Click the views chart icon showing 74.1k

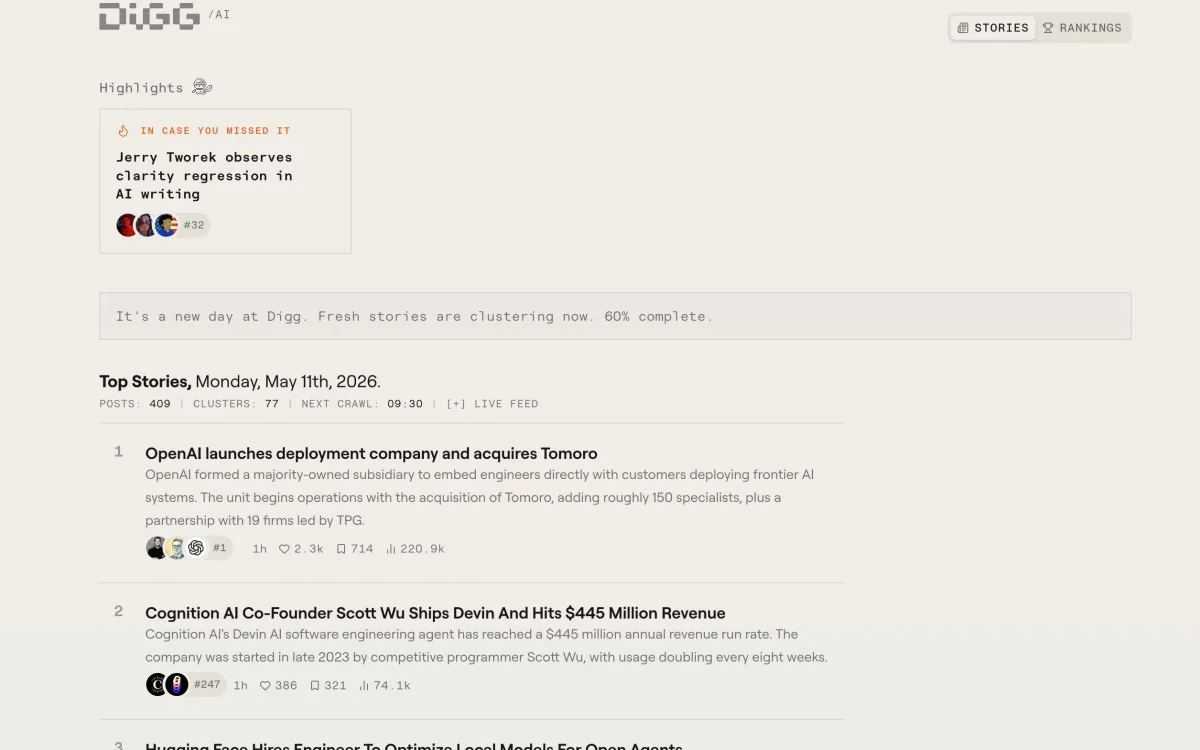click(x=364, y=686)
